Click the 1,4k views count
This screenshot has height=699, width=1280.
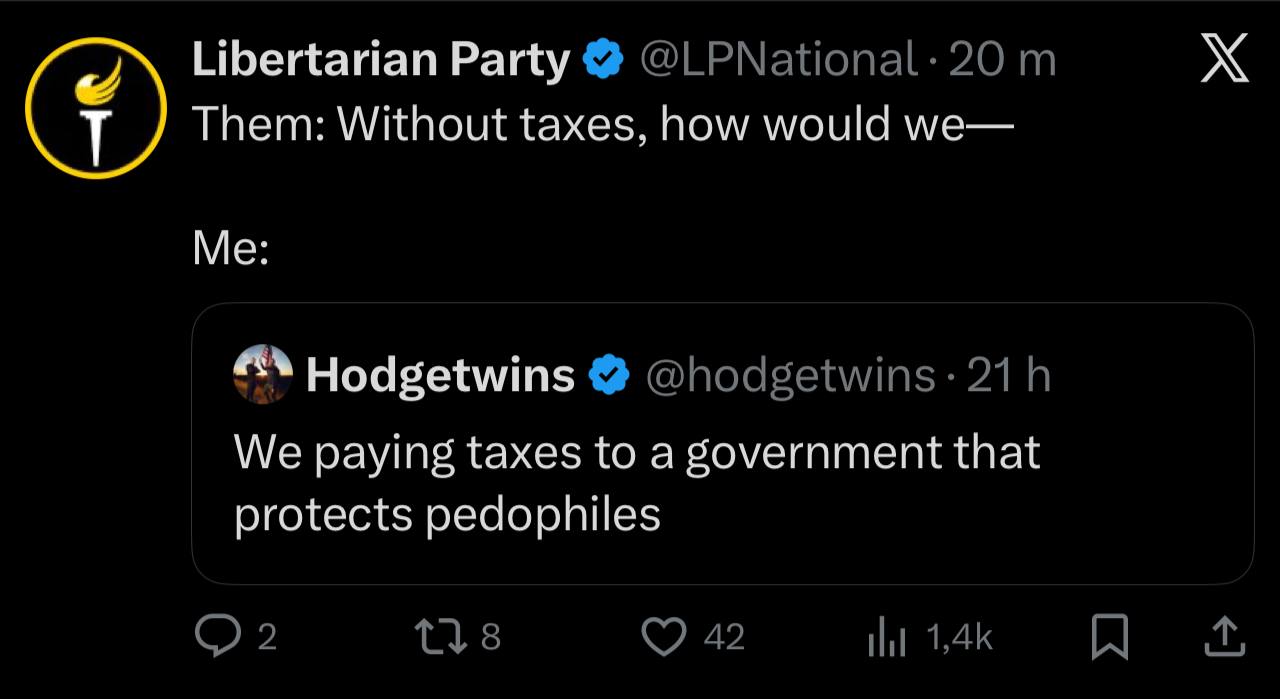(959, 638)
